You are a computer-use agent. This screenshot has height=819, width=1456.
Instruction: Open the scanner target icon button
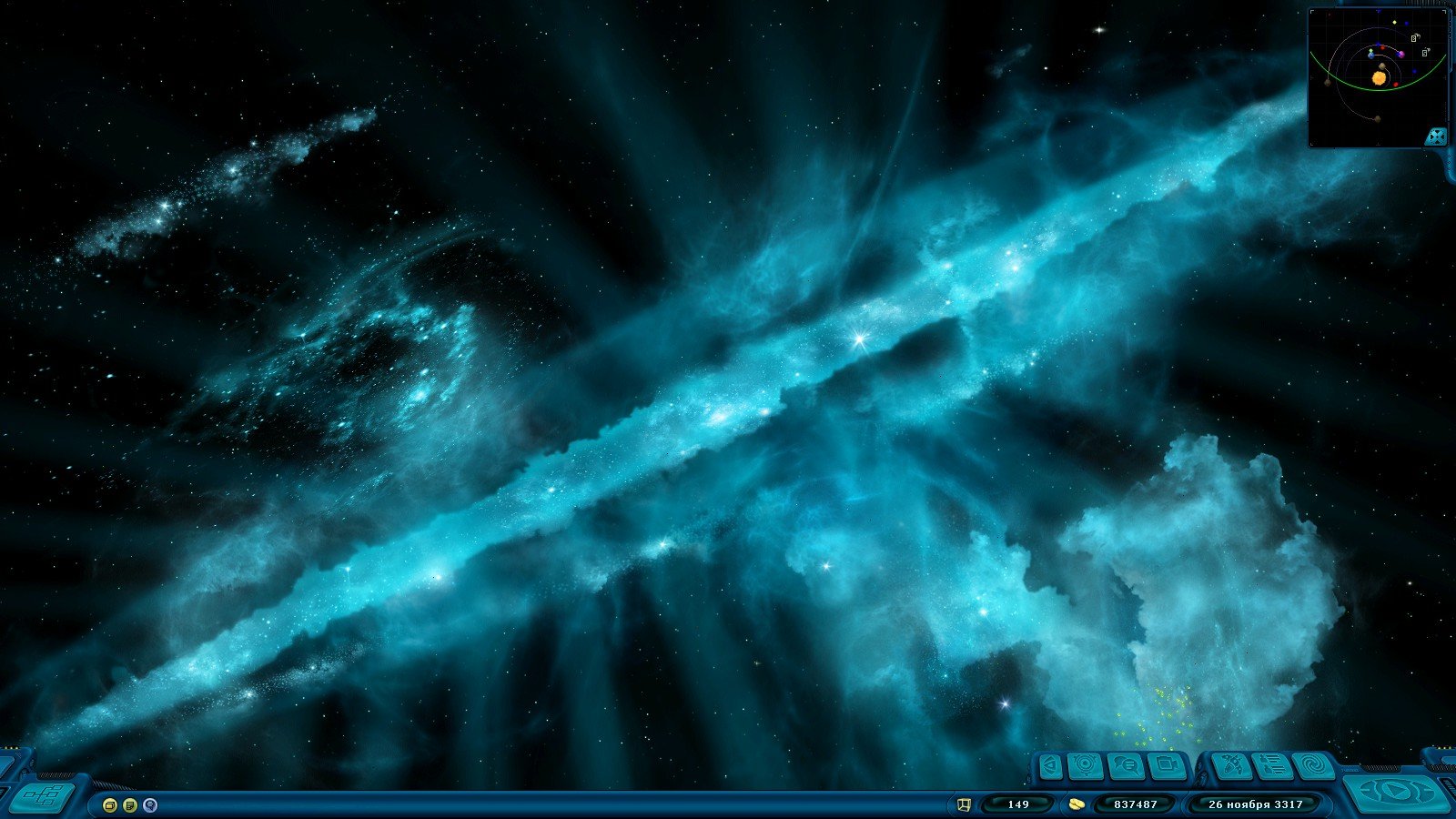(x=1086, y=766)
